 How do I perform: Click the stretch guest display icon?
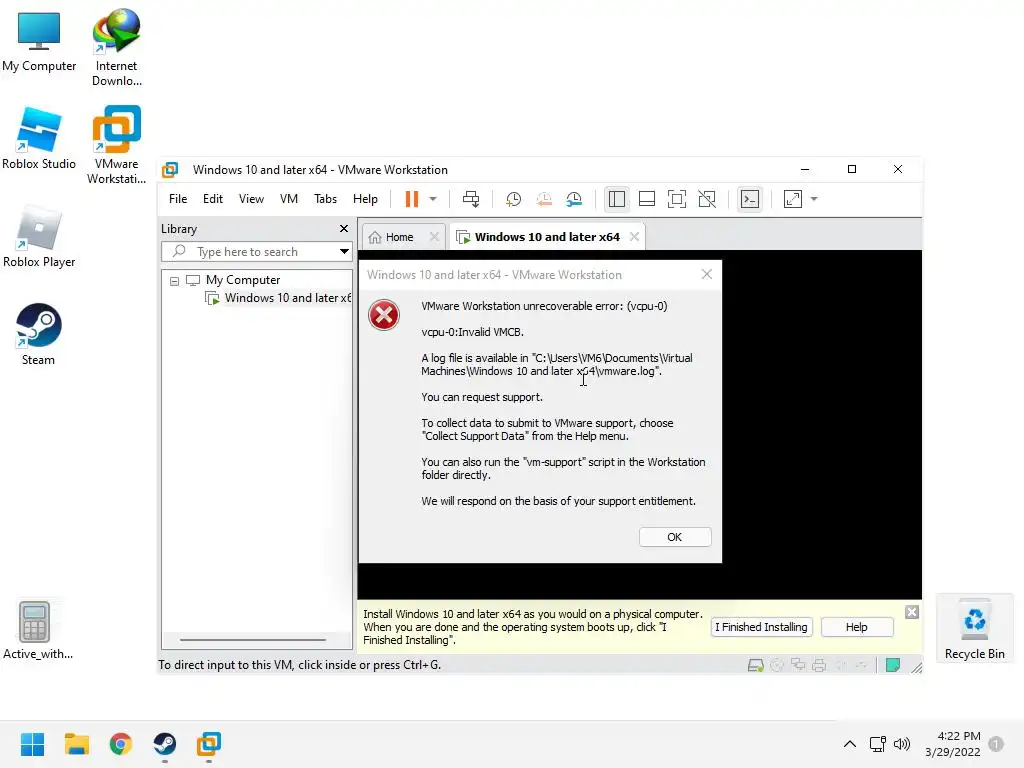[793, 199]
